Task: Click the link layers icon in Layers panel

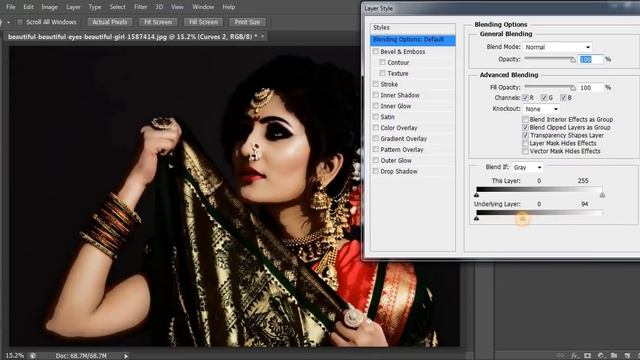Action: coord(560,356)
